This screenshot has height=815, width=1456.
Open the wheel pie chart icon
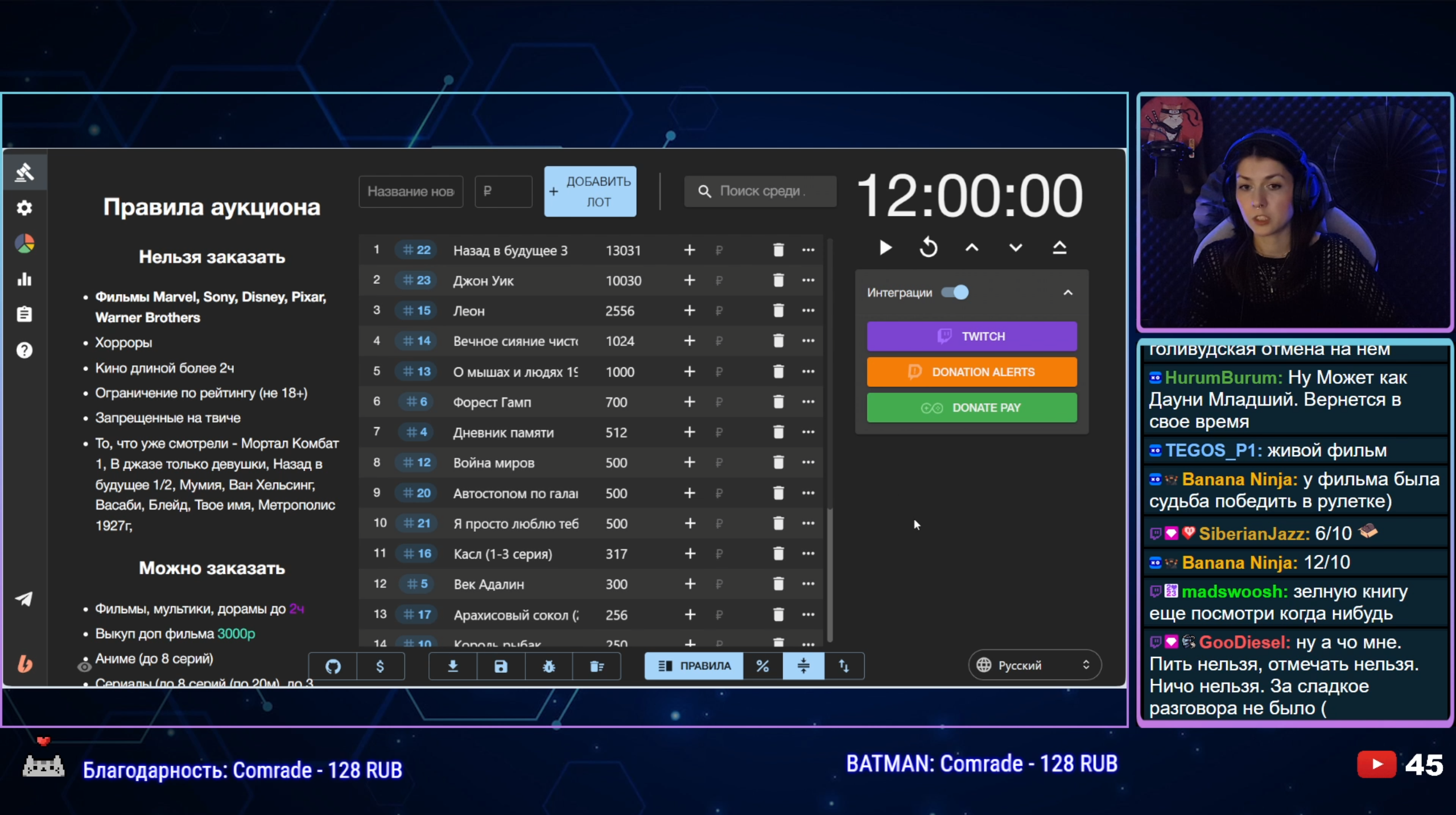pos(24,244)
